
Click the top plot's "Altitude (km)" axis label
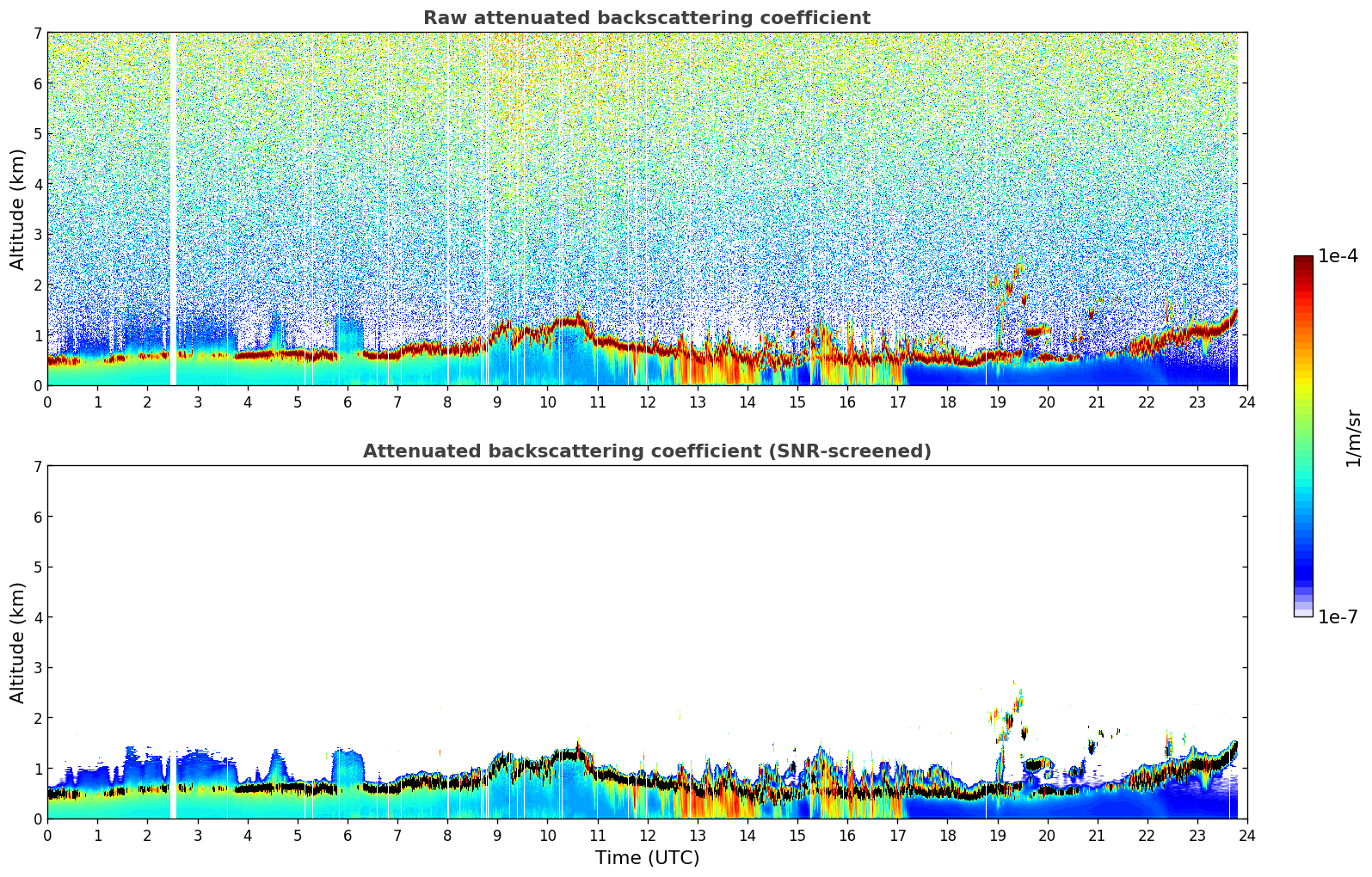click(18, 209)
